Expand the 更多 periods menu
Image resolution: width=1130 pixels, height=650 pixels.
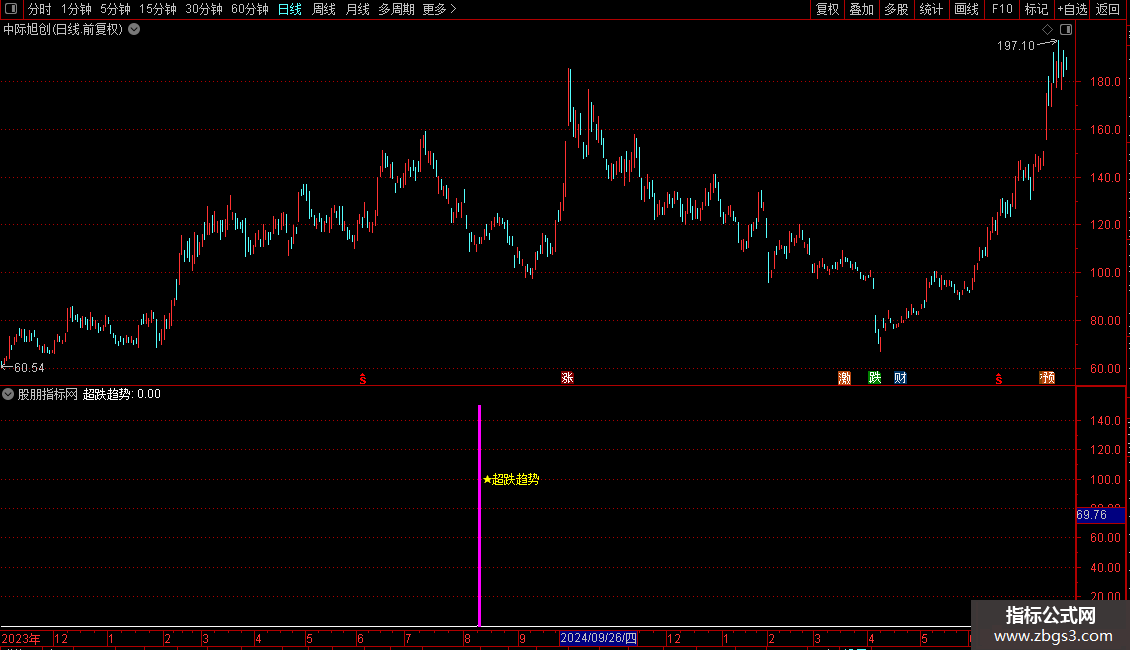439,9
